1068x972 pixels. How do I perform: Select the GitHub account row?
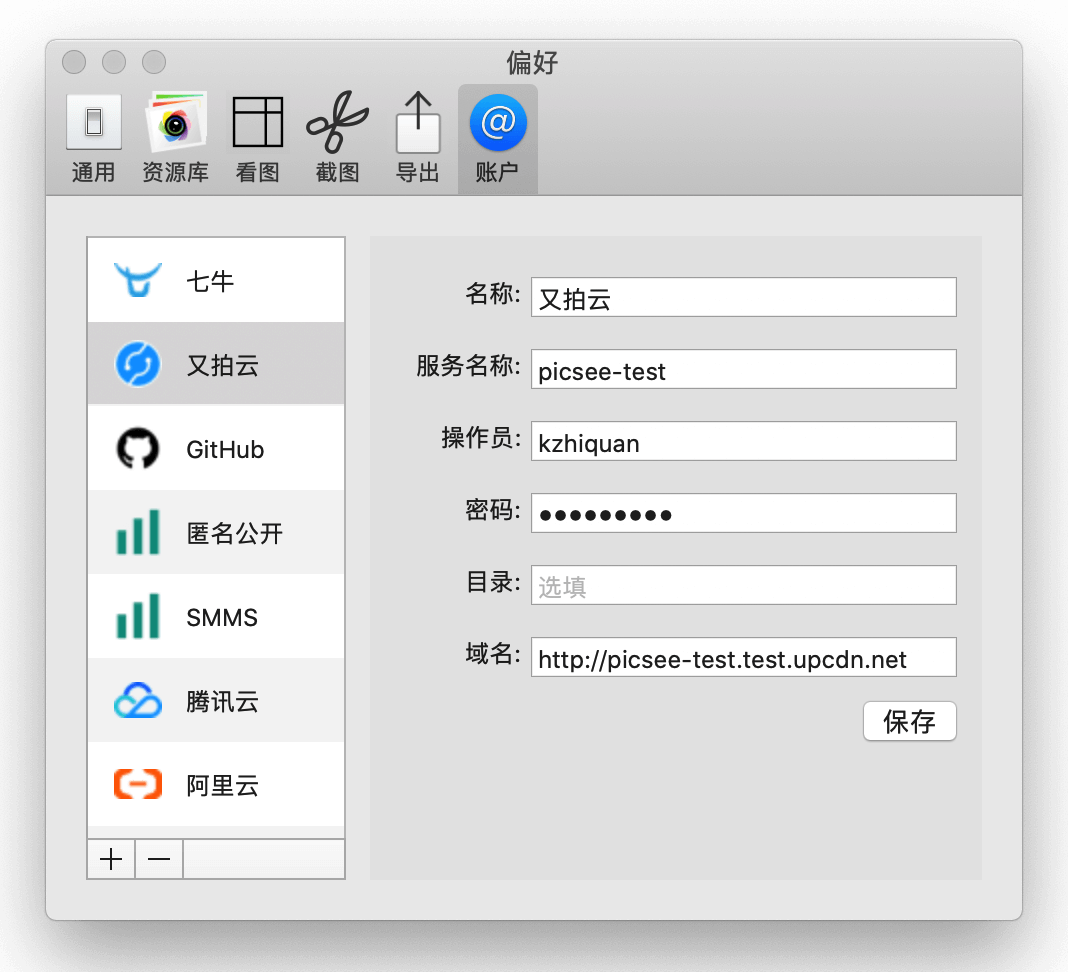pyautogui.click(x=216, y=448)
